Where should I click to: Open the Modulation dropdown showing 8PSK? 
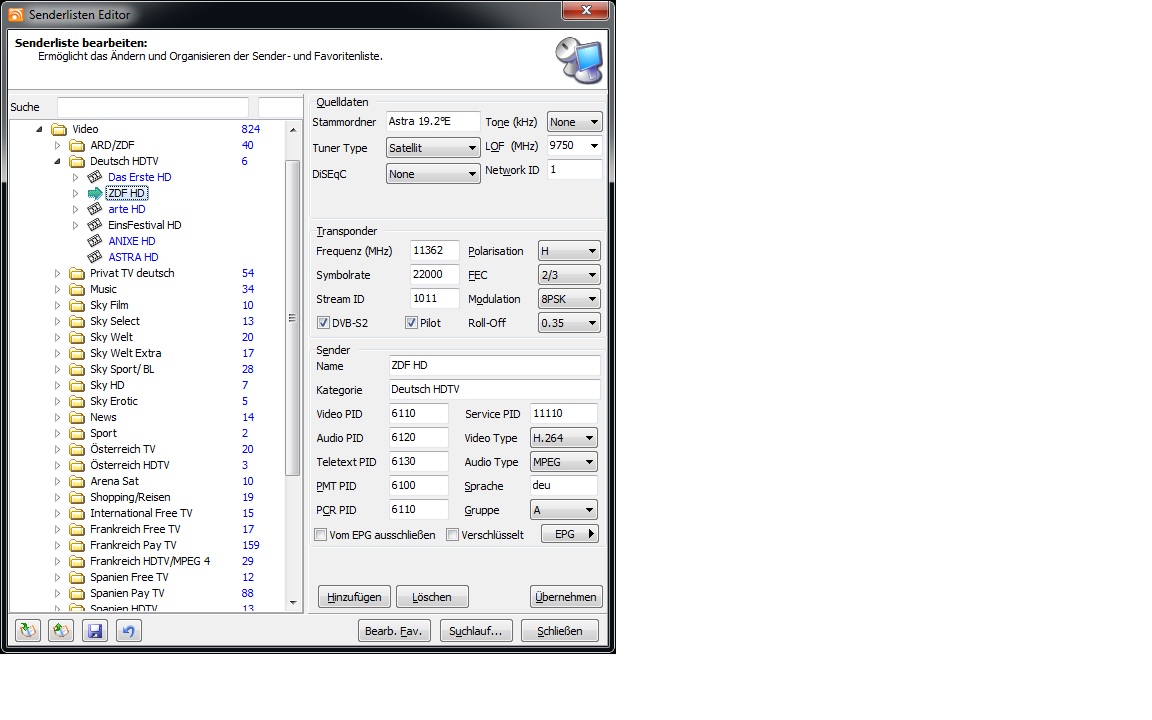(569, 299)
